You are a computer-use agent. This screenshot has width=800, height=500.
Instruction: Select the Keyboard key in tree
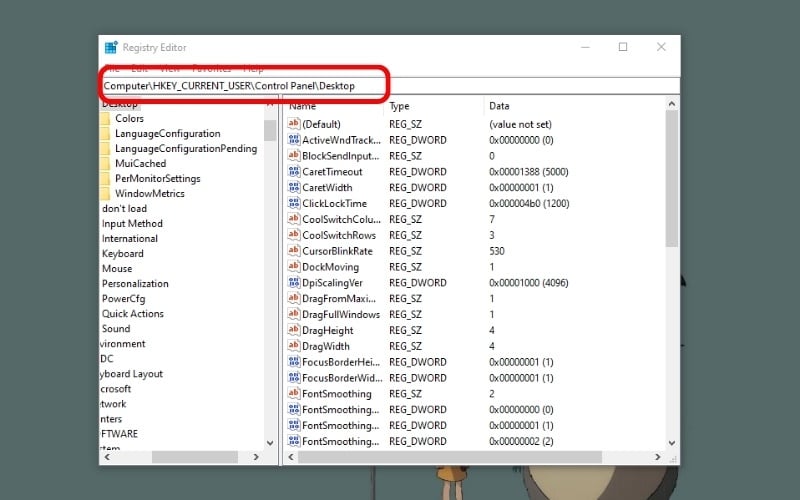click(122, 254)
